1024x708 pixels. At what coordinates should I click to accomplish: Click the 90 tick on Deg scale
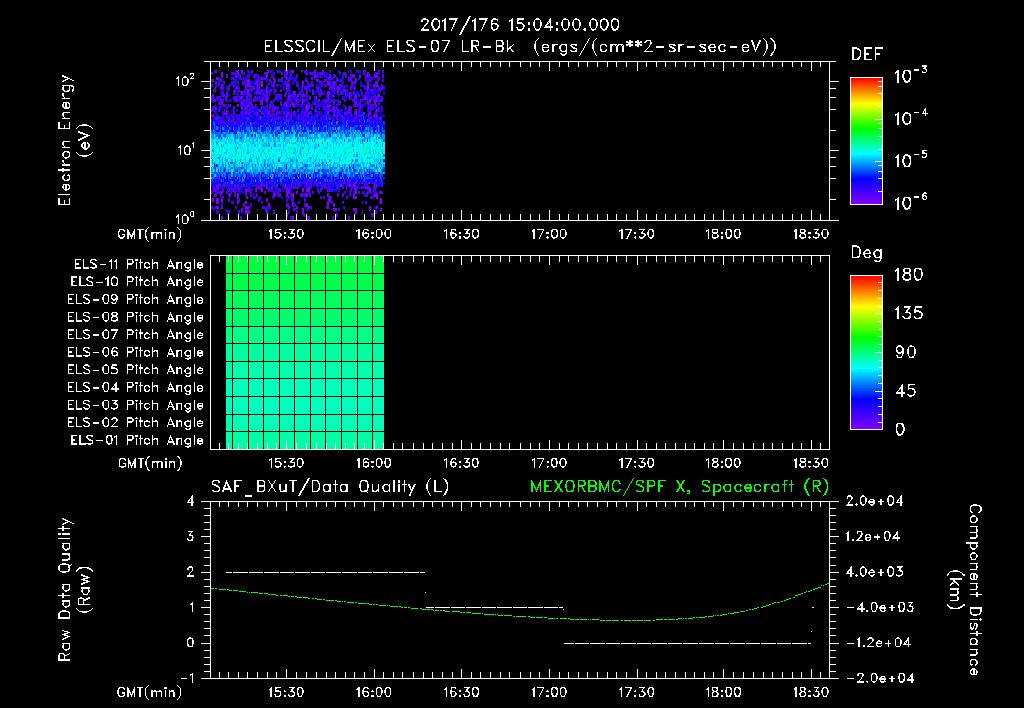point(906,352)
